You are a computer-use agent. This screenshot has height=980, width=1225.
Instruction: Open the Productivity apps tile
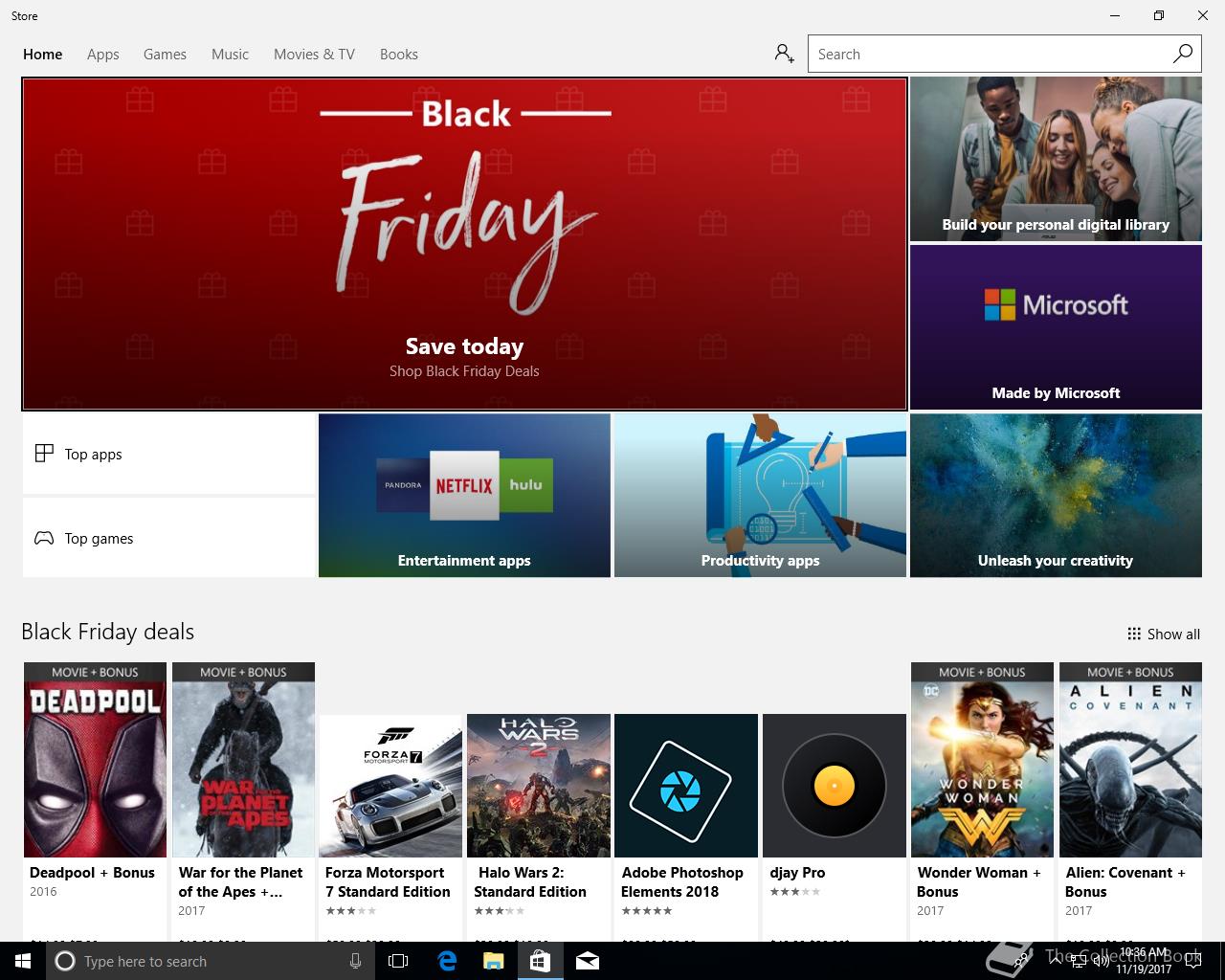pos(760,495)
